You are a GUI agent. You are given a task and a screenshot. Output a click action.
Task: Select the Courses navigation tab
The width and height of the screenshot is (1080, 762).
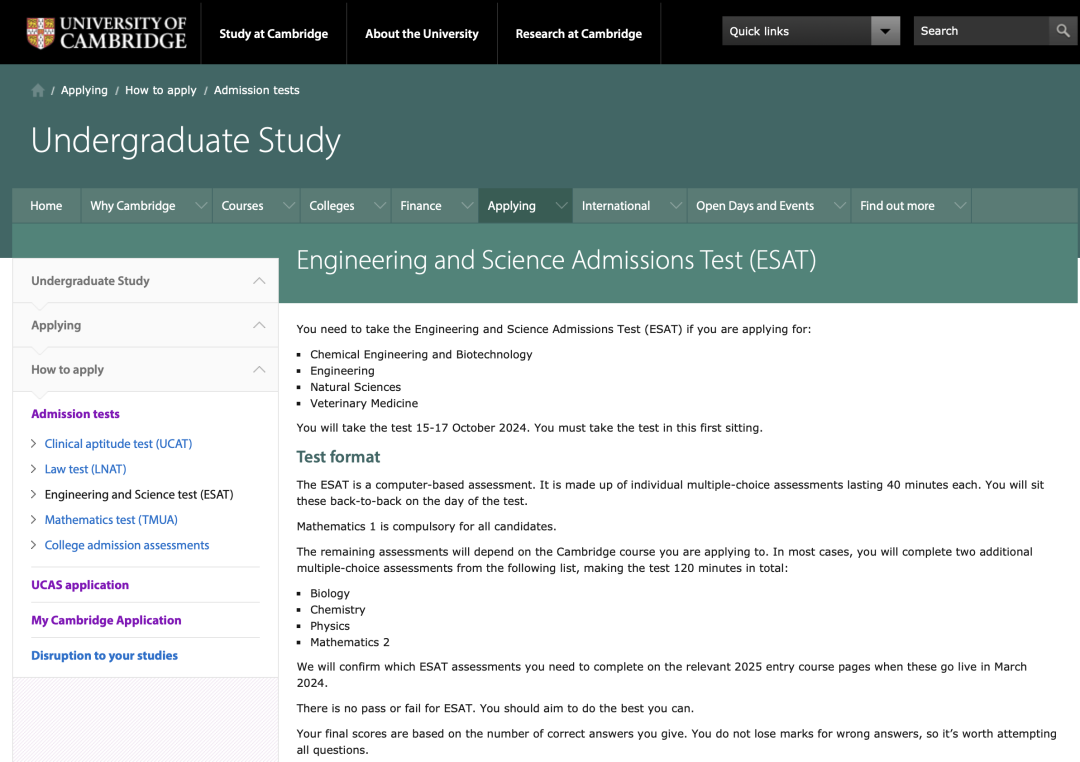tap(242, 205)
